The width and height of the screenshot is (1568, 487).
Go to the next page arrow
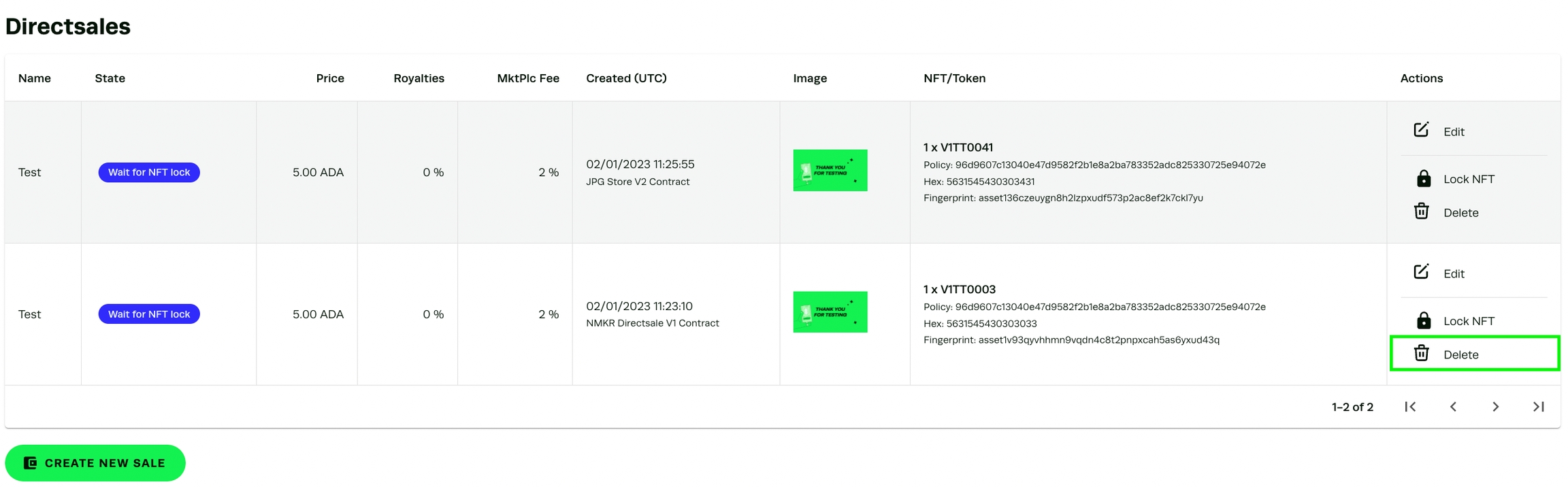1495,407
